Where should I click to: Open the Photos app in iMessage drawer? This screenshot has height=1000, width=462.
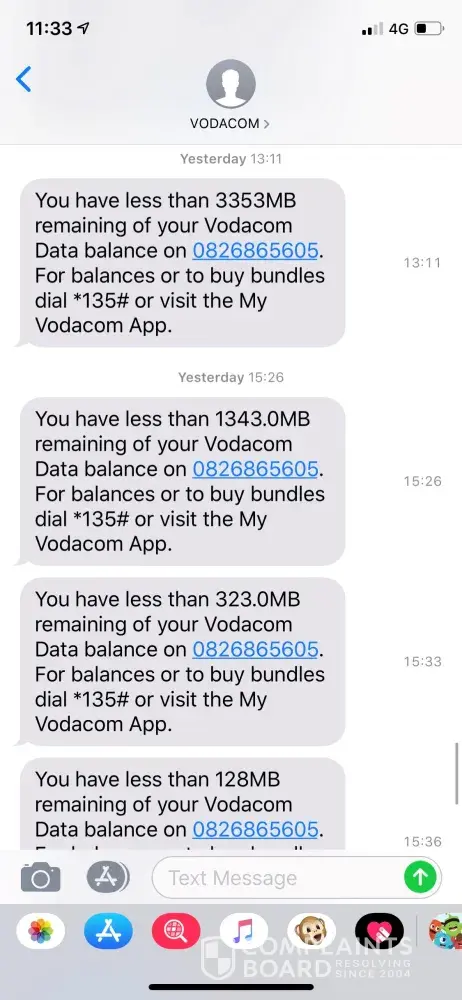pos(41,931)
